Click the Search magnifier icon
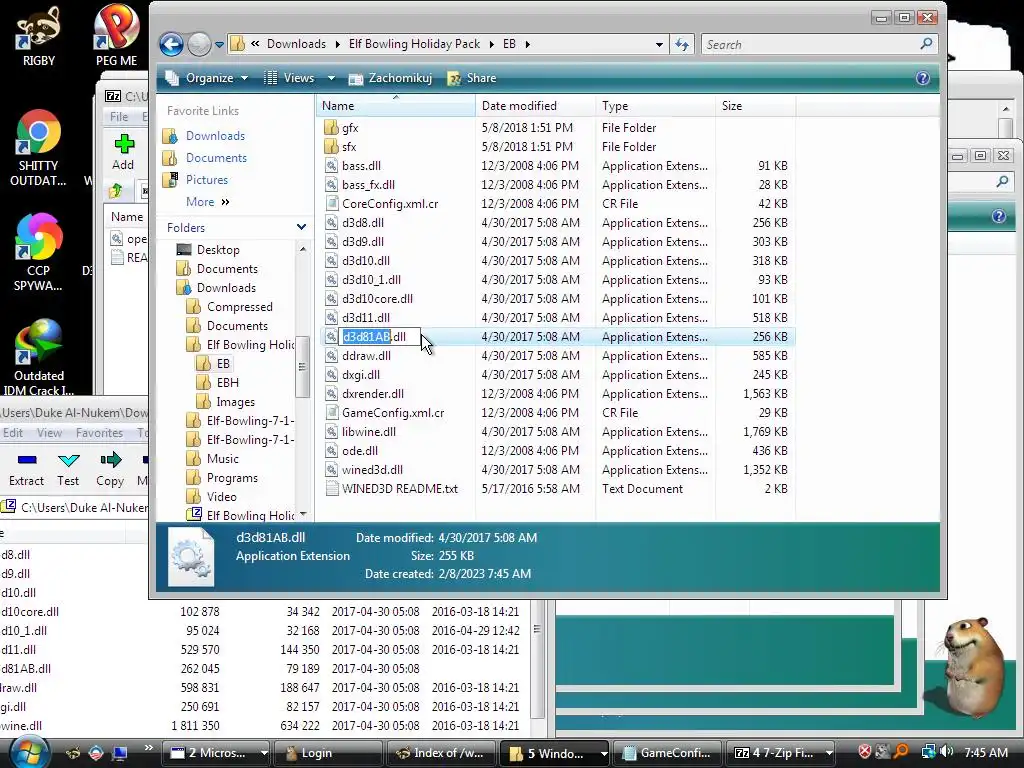The height and width of the screenshot is (768, 1024). (x=926, y=44)
